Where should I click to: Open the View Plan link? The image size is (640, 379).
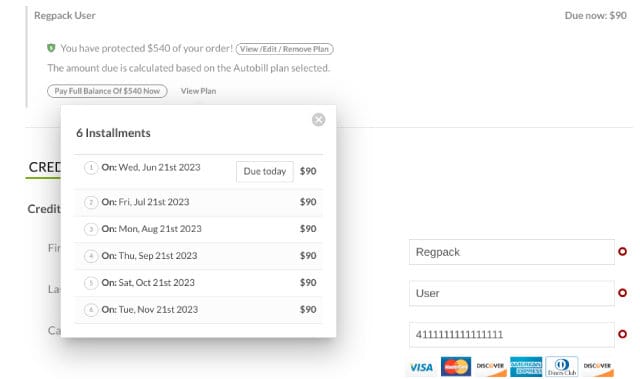[198, 91]
